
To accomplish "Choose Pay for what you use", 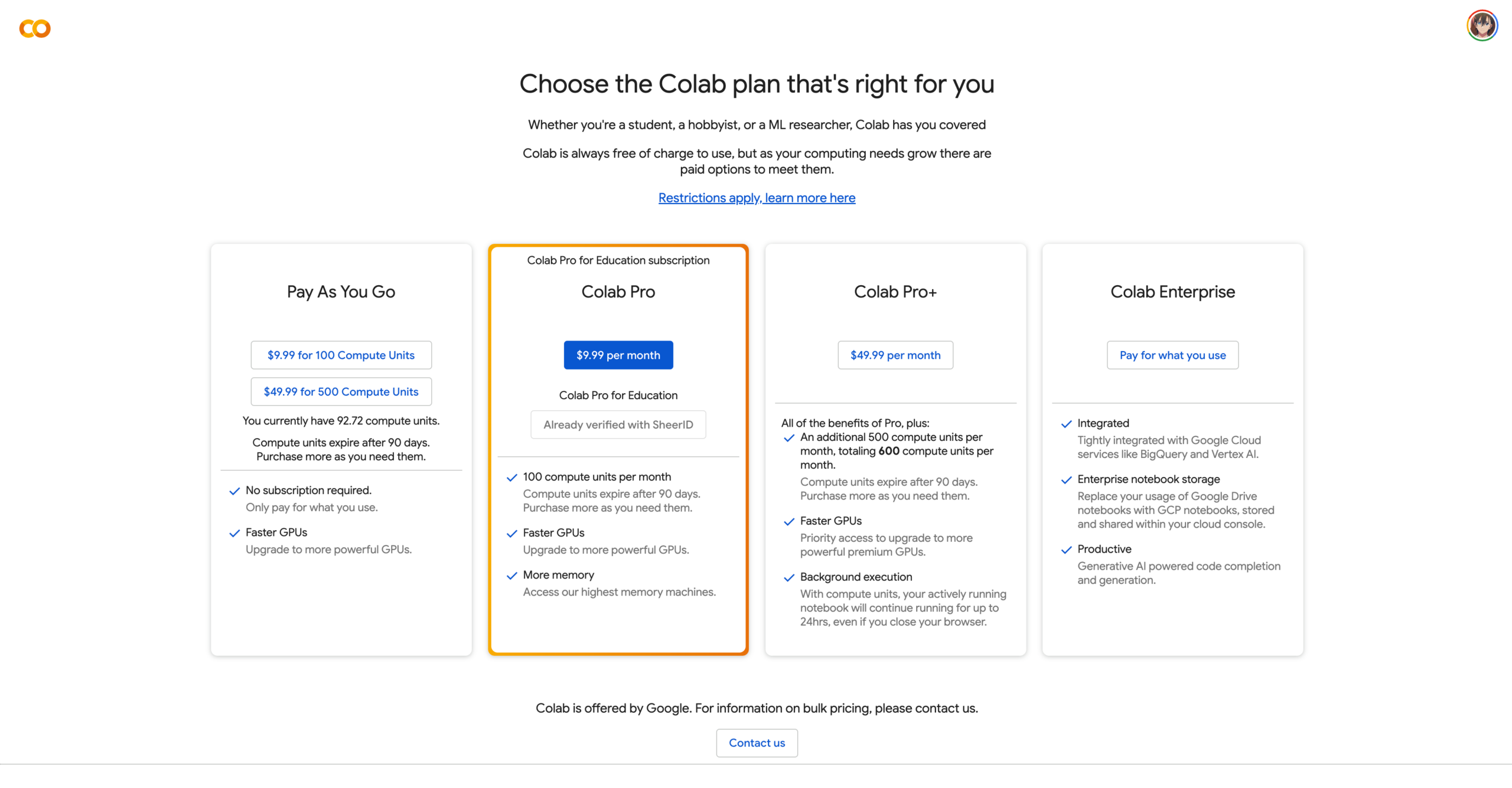I will pos(1172,355).
